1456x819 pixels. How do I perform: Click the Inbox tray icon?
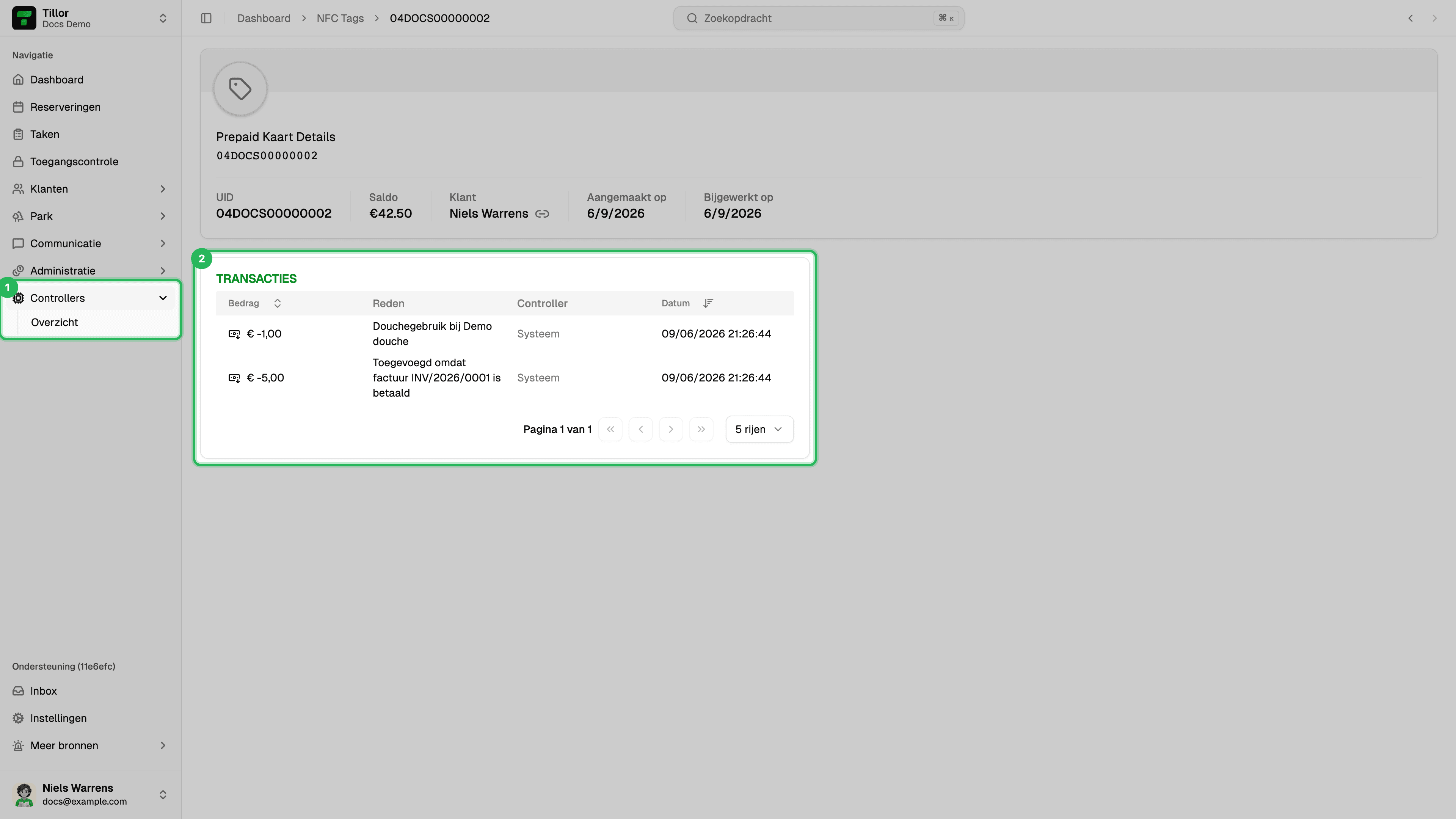pos(18,691)
